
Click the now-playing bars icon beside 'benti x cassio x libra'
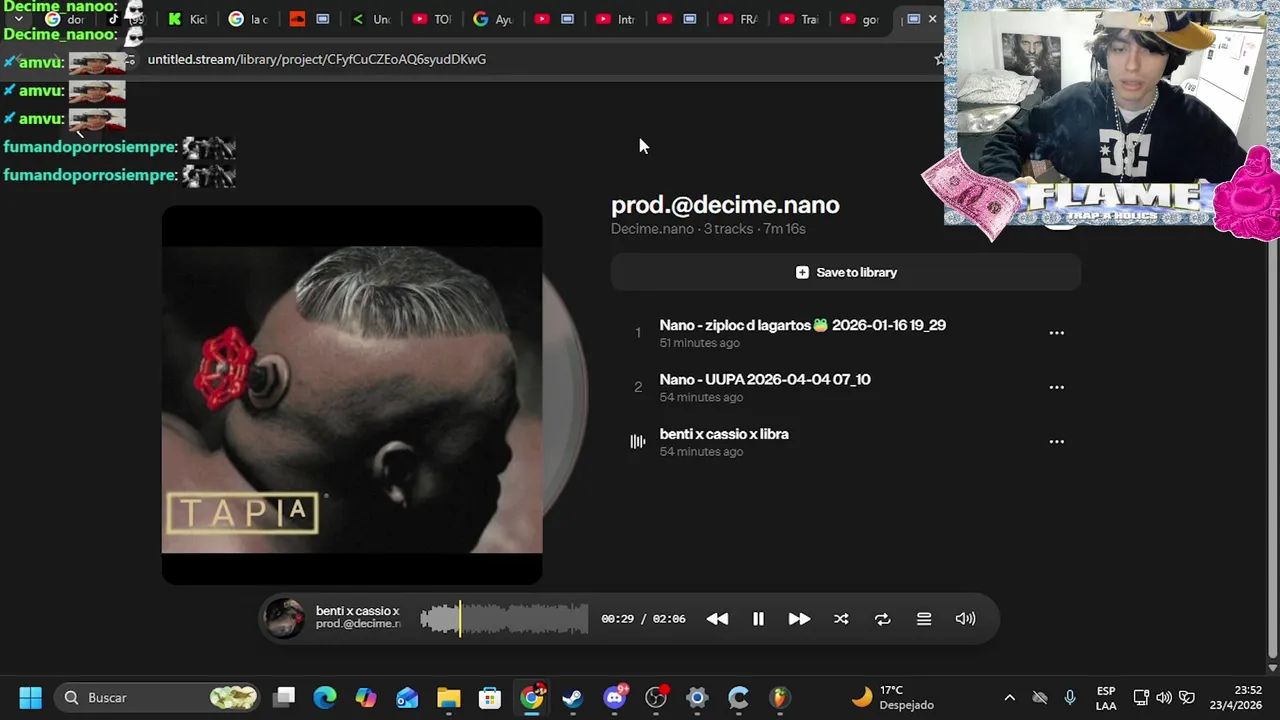(638, 441)
